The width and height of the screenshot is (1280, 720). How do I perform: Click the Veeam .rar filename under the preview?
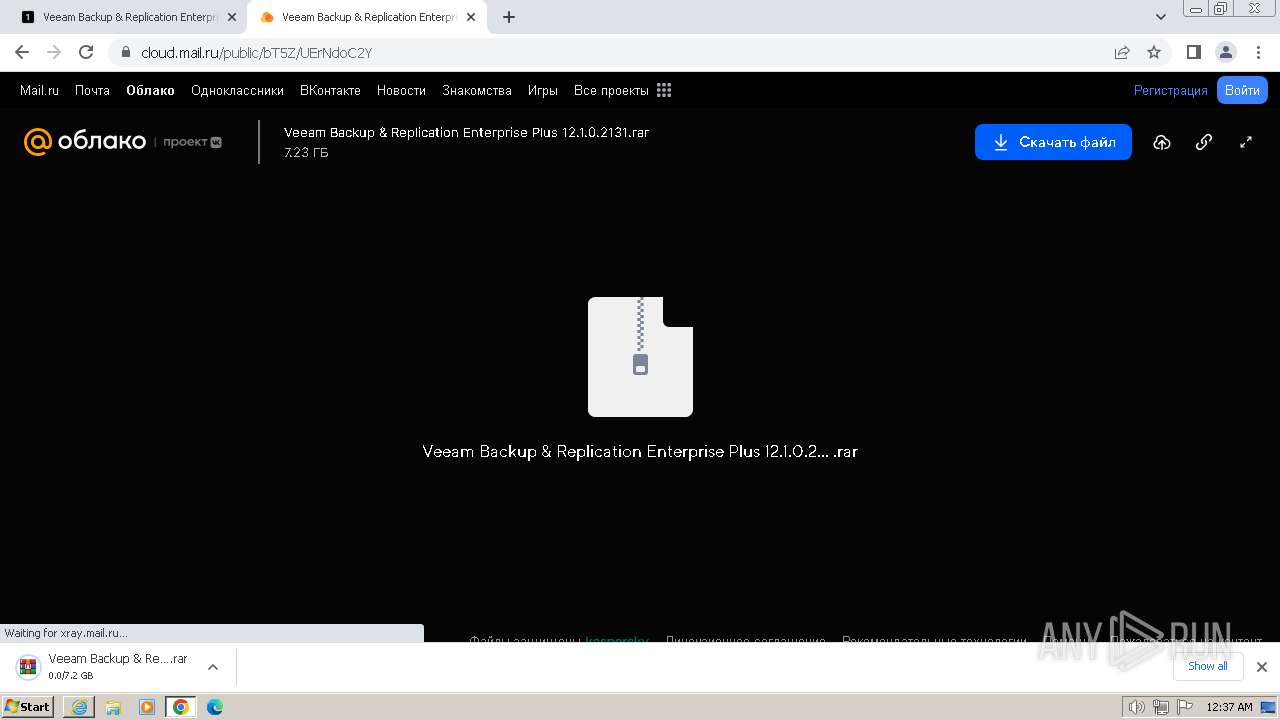tap(640, 451)
